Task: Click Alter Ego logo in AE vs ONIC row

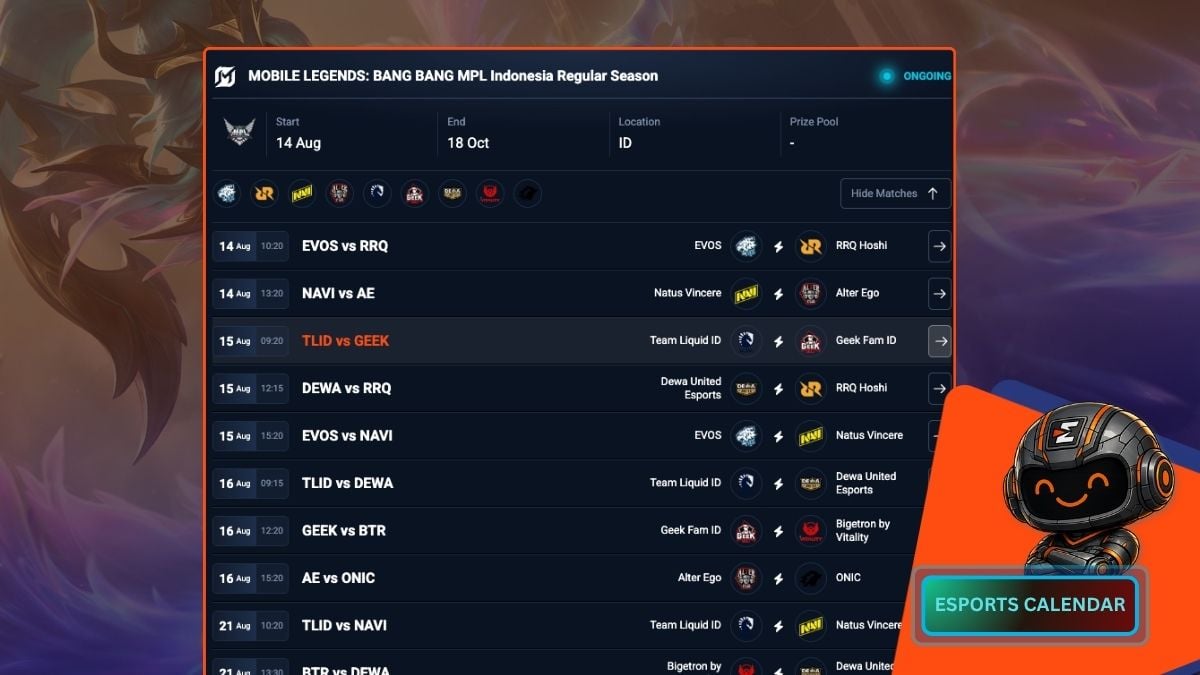Action: click(745, 578)
